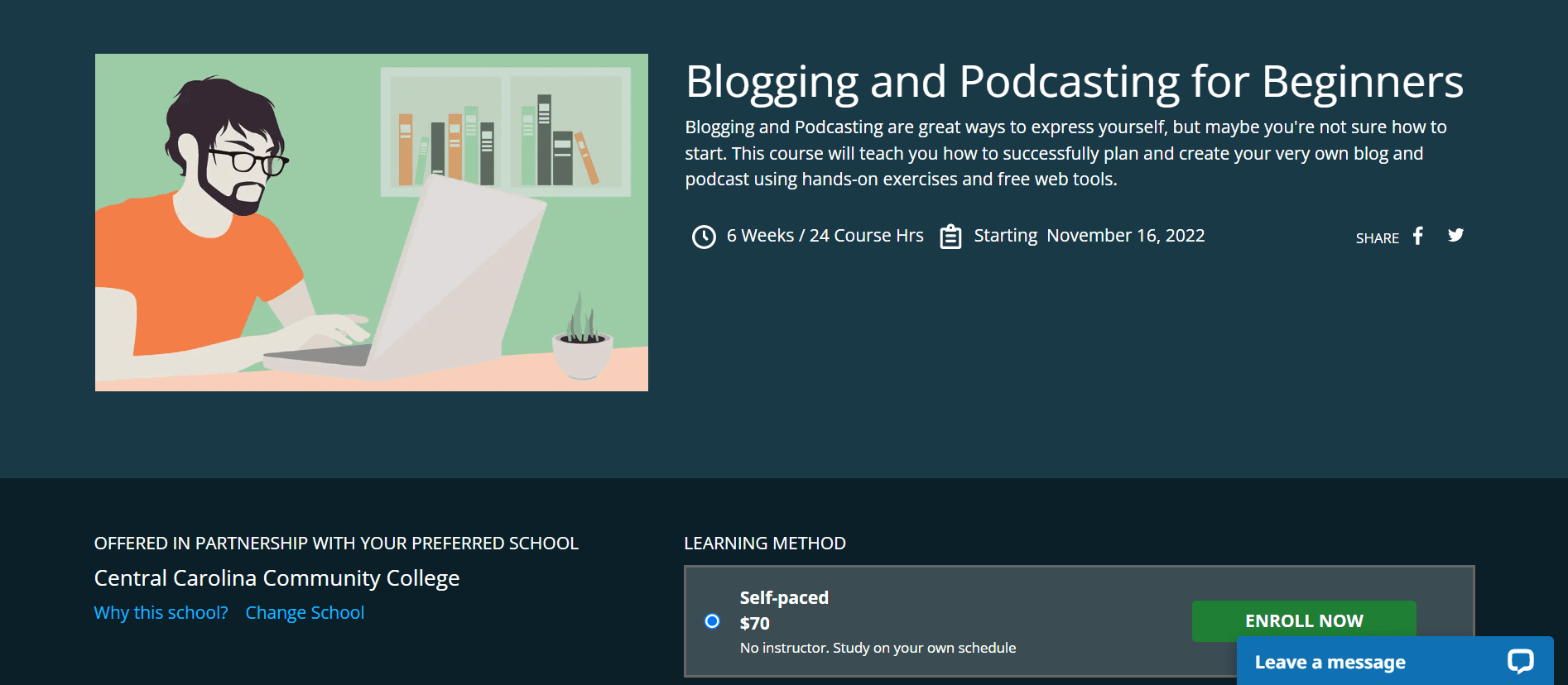Click the clock icon beside course duration
This screenshot has width=1568, height=685.
(x=704, y=237)
